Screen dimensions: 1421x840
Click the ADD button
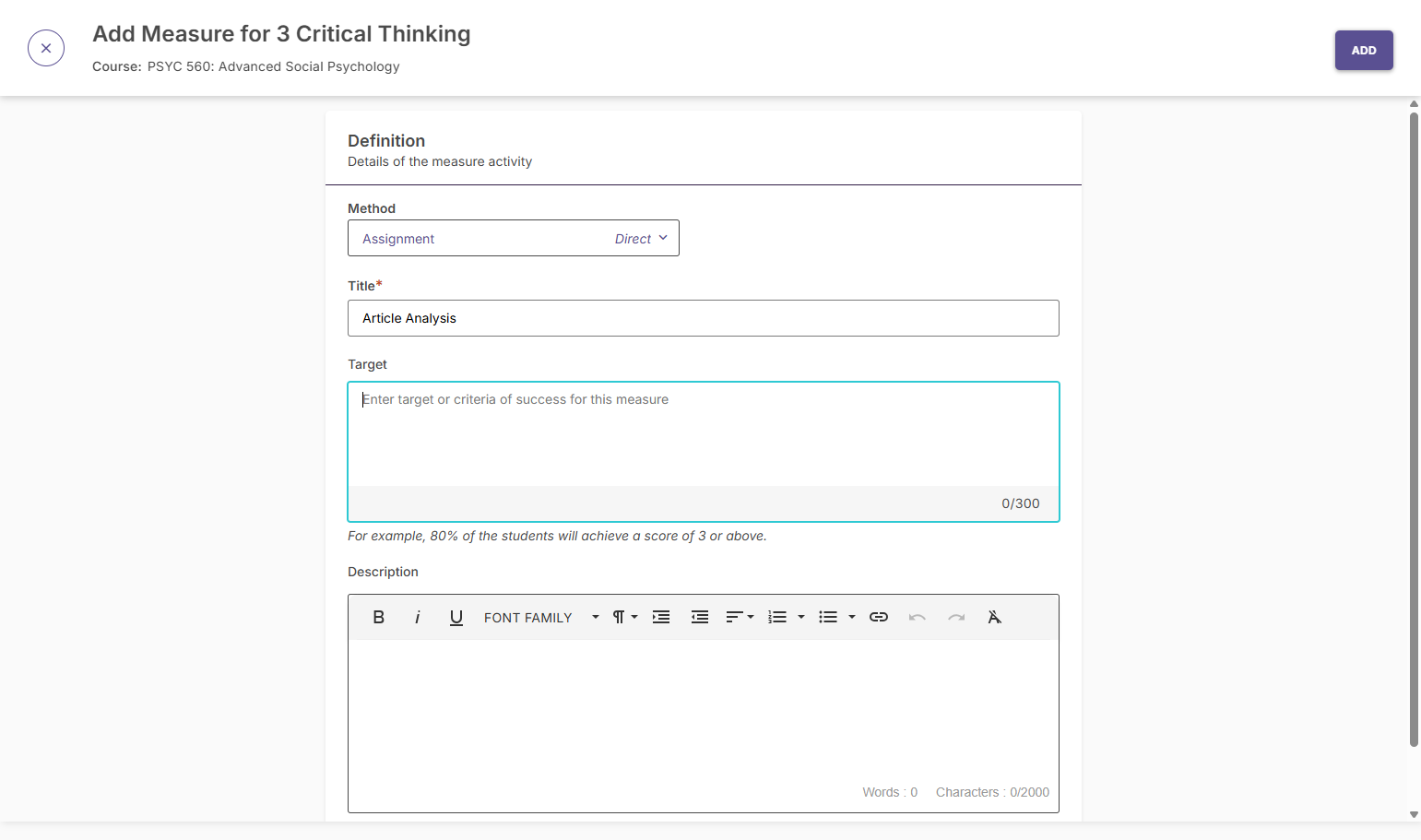tap(1364, 51)
